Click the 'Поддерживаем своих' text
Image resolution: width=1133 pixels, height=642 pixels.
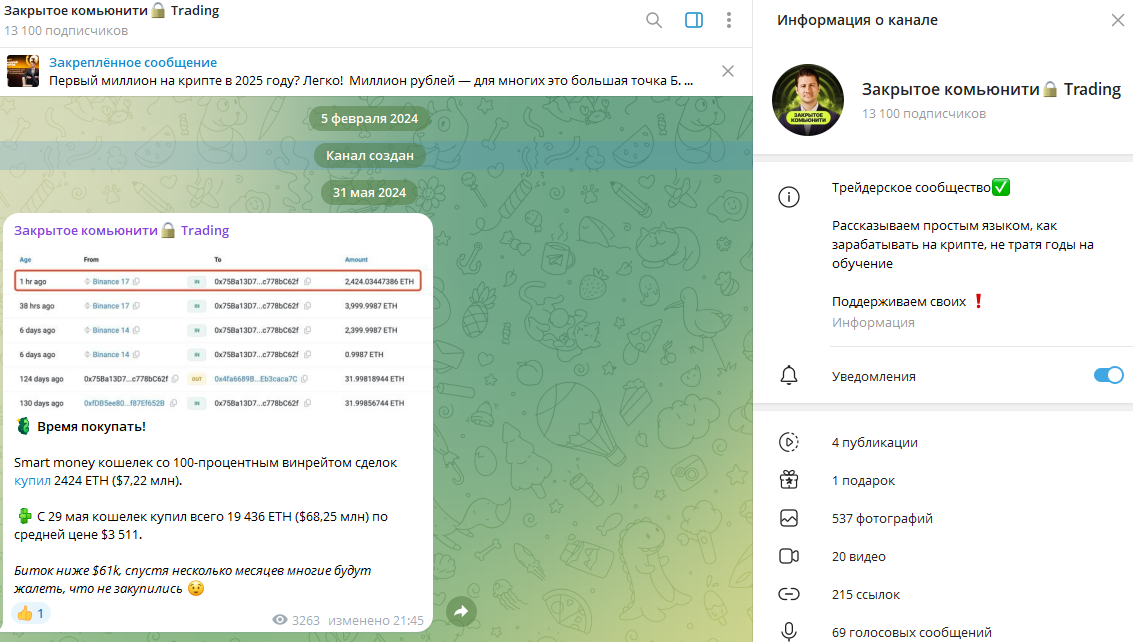click(899, 301)
